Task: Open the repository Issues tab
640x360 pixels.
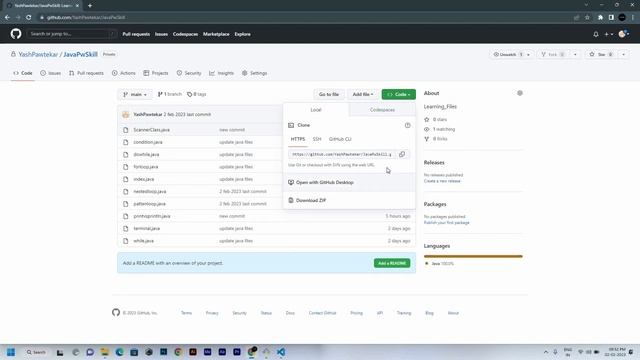Action: click(51, 73)
